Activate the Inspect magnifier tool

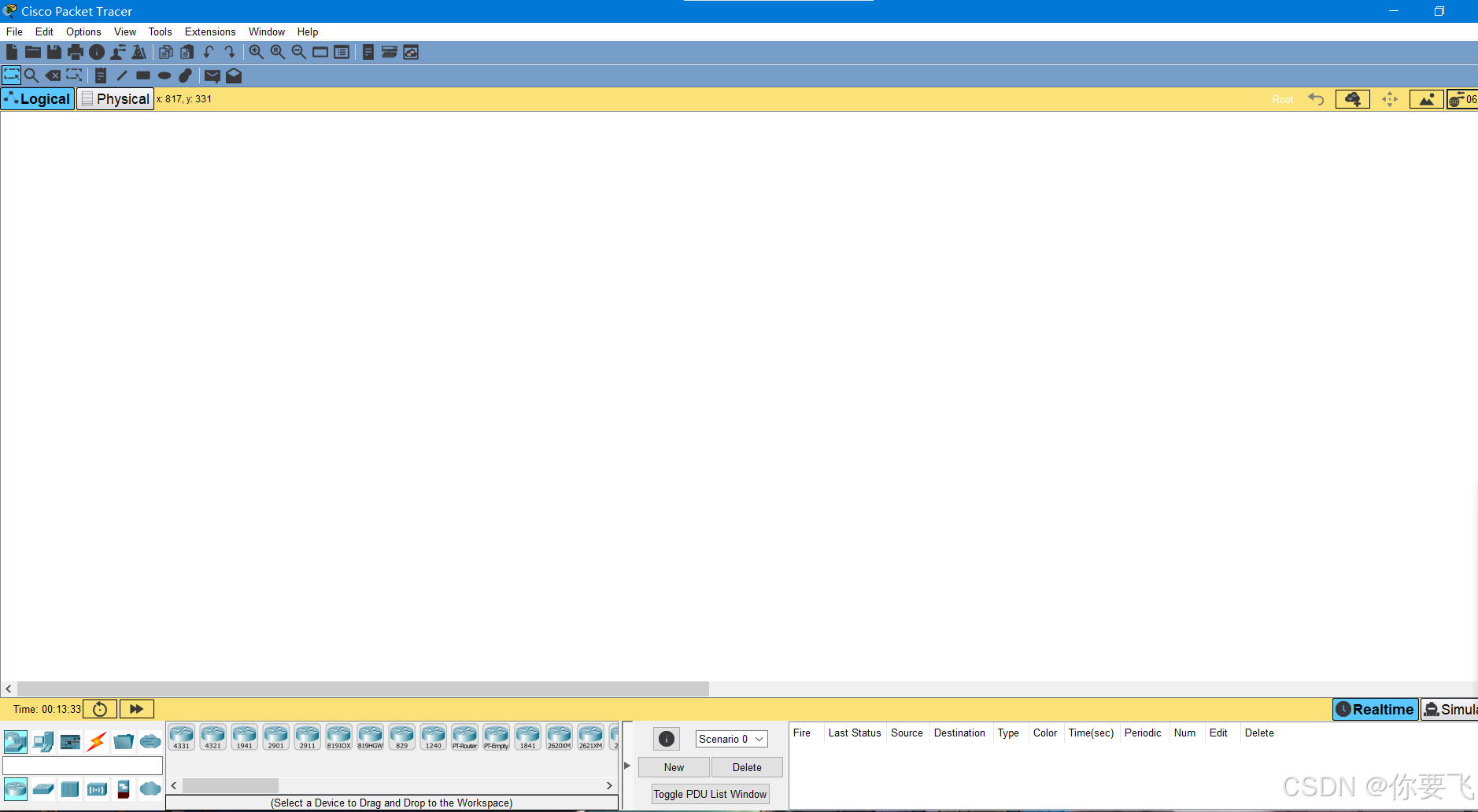[31, 76]
